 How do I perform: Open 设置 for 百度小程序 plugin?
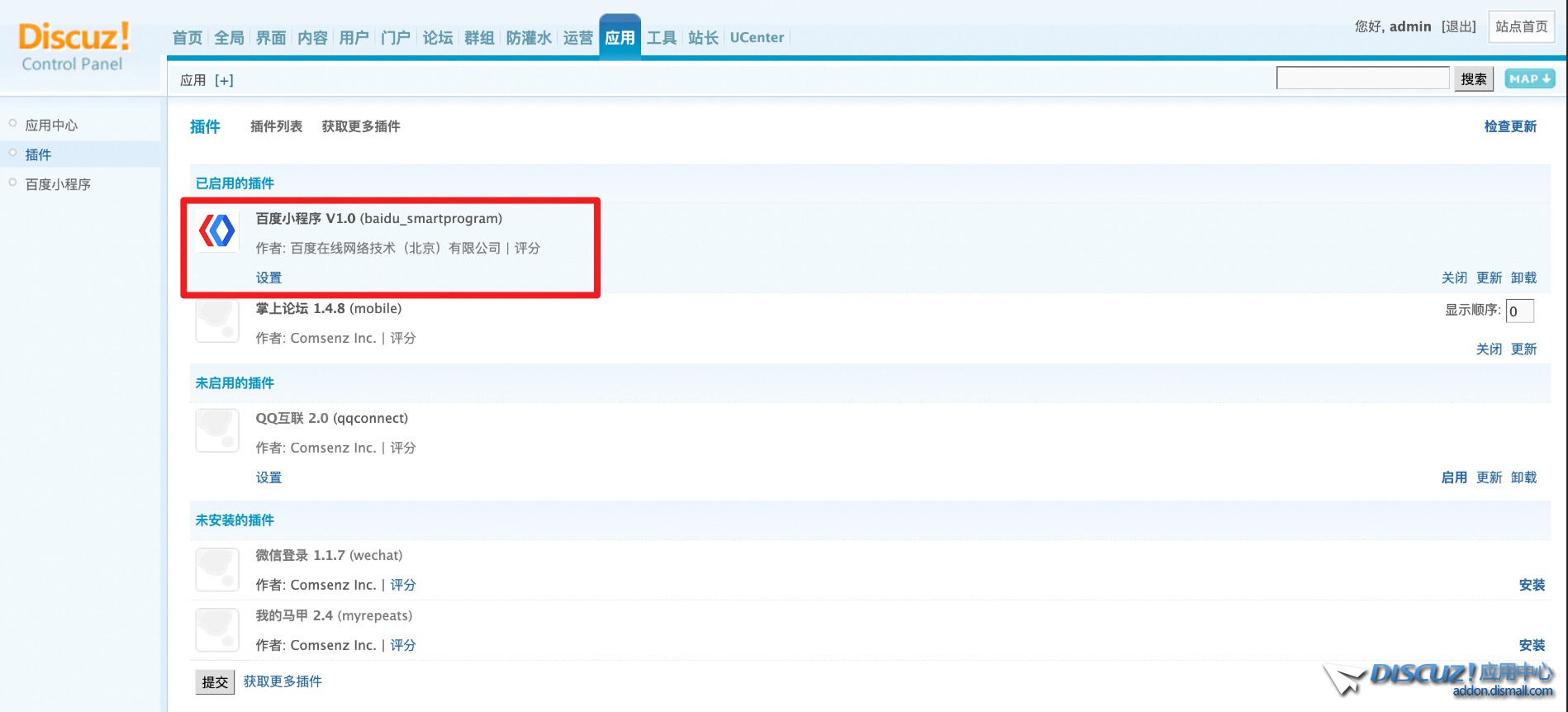[268, 278]
